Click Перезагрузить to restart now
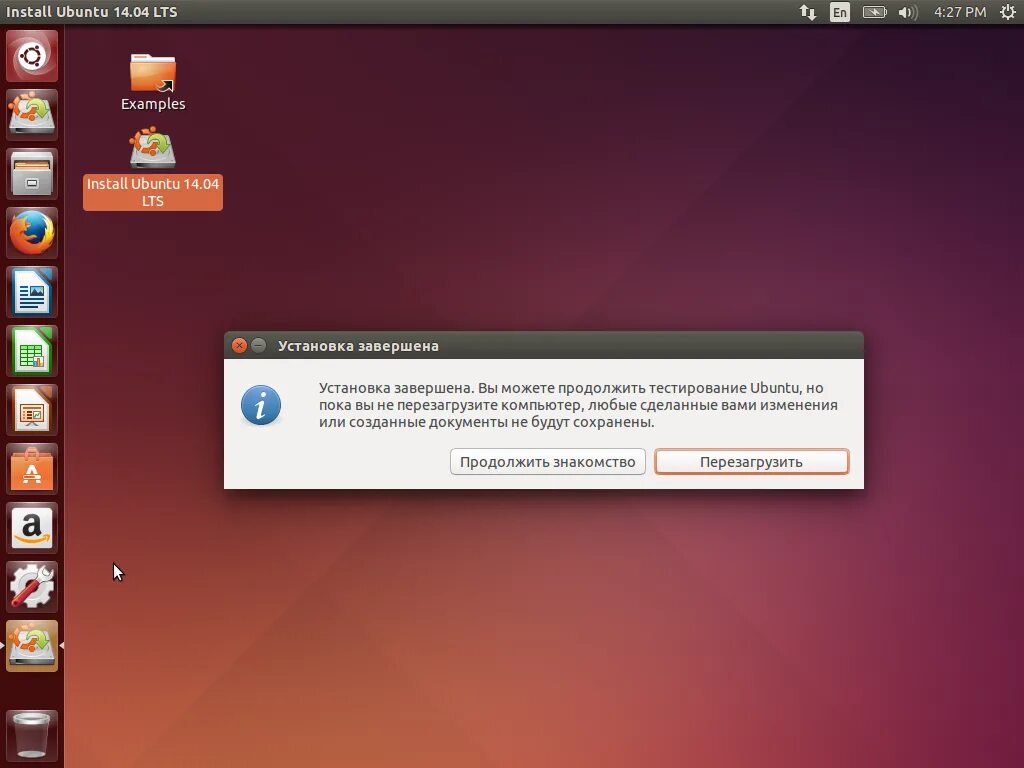1024x768 pixels. [x=752, y=462]
